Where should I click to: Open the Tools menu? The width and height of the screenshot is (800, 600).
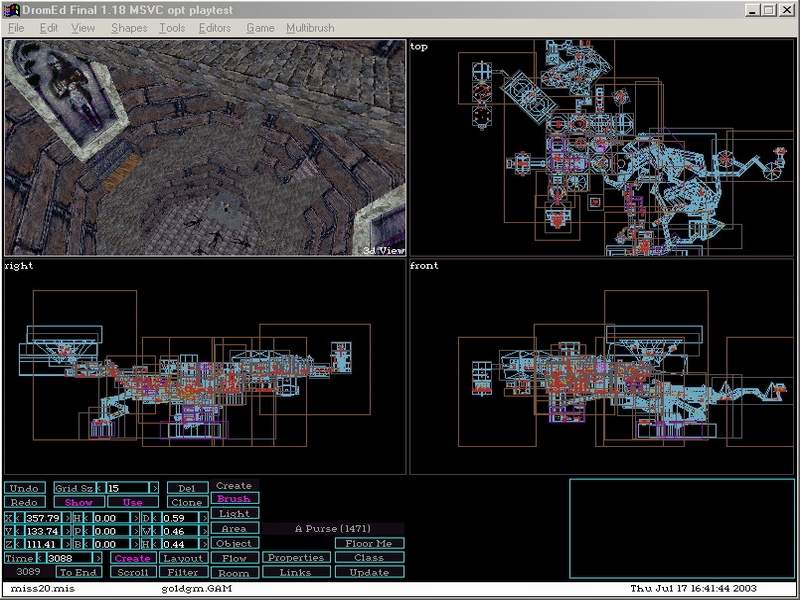[172, 28]
